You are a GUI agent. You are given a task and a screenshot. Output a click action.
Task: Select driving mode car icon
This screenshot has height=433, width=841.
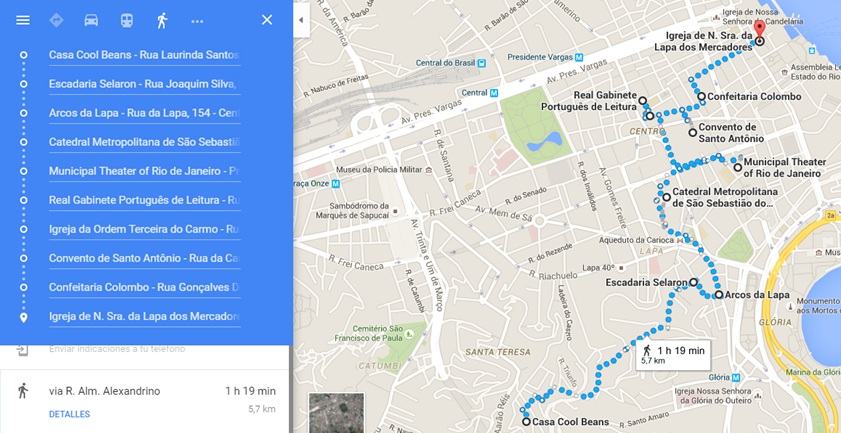coord(91,20)
